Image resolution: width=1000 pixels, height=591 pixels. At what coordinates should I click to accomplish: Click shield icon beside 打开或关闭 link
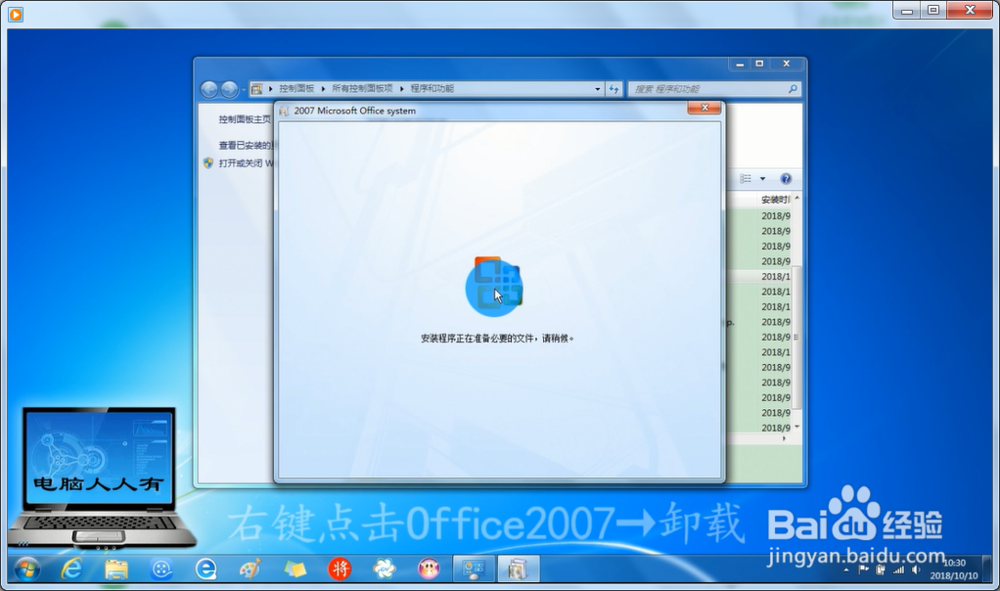[209, 163]
